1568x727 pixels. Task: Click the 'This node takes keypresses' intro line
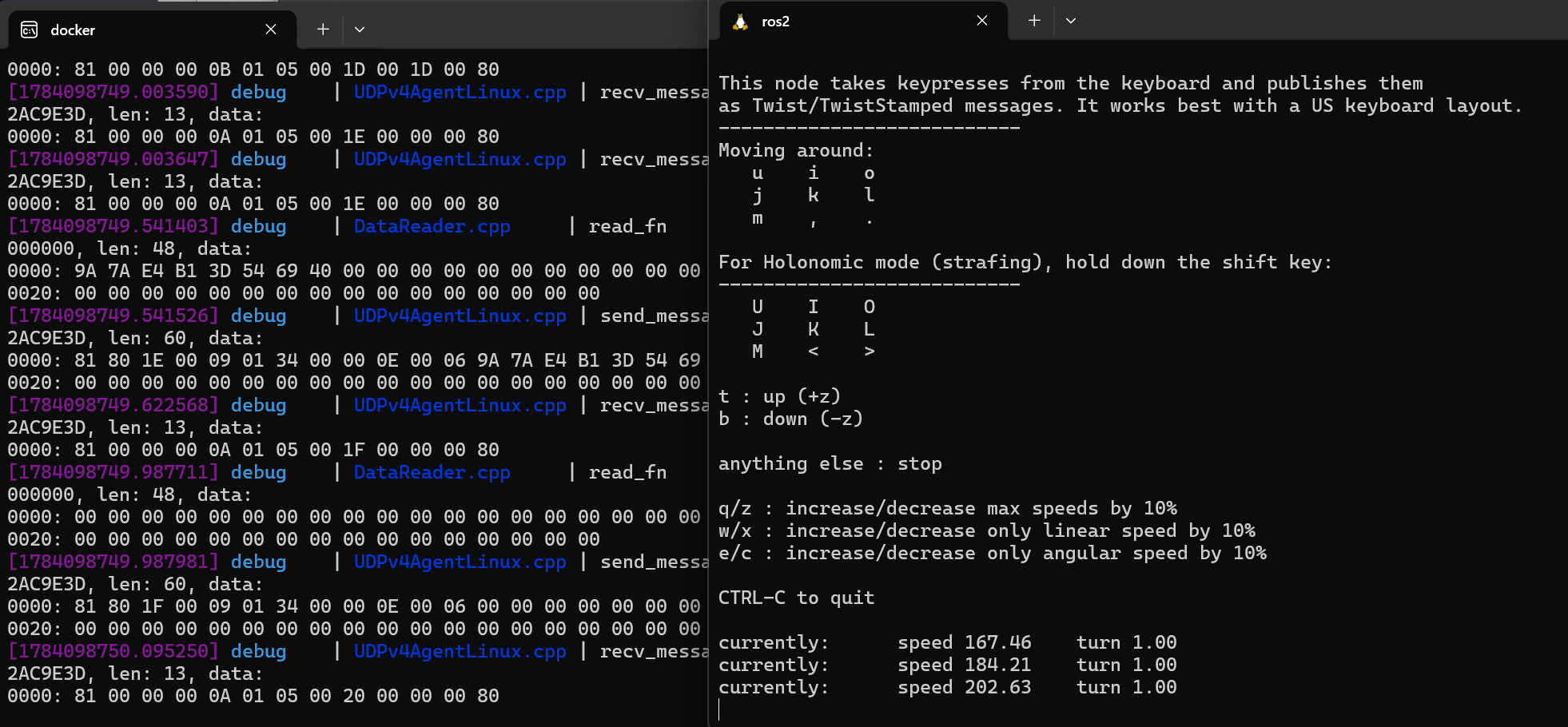(x=1071, y=83)
